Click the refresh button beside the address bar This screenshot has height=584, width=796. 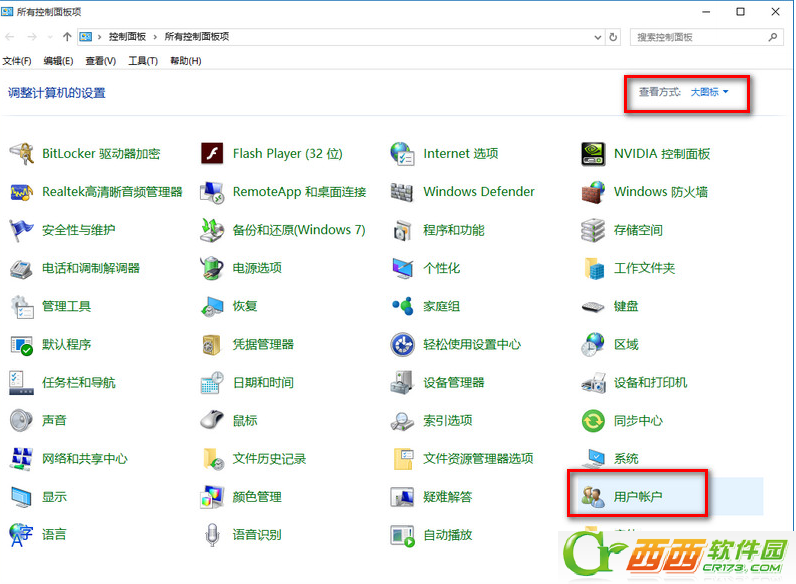pos(613,37)
